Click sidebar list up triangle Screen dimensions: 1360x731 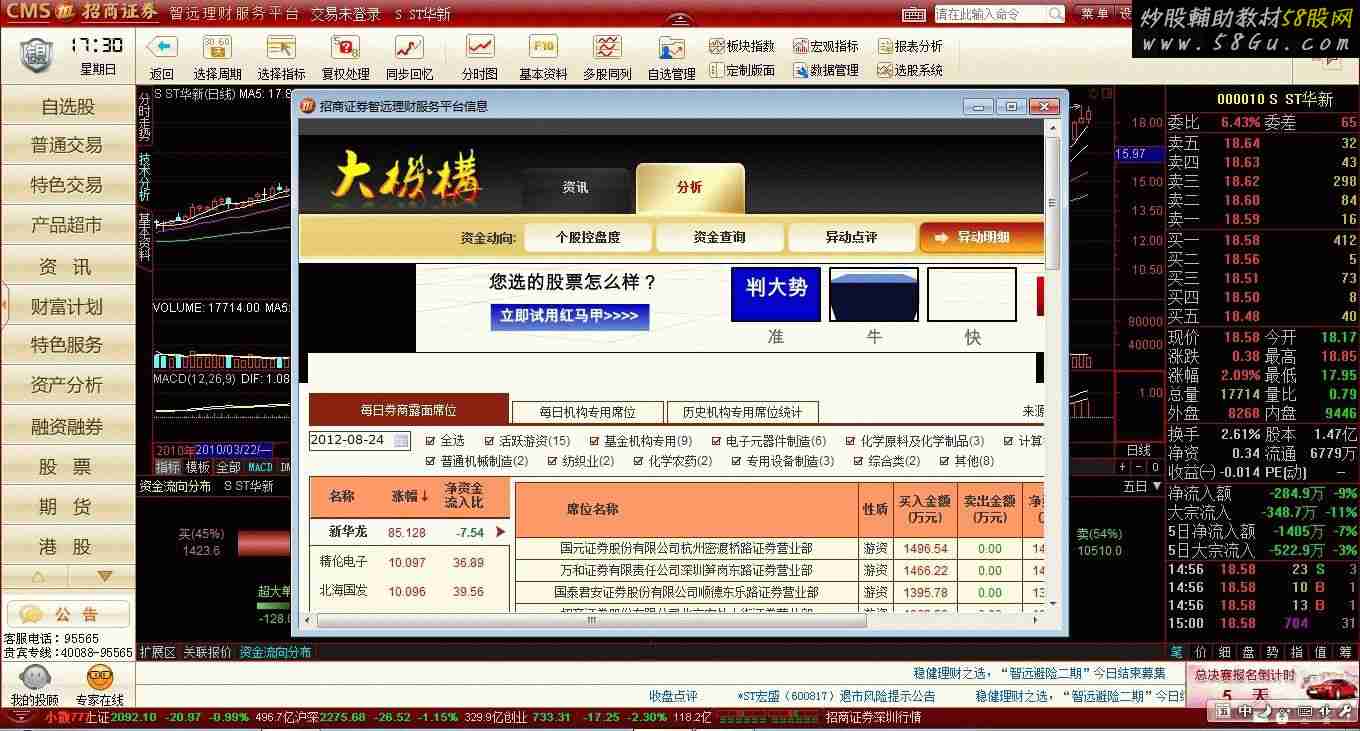click(39, 576)
